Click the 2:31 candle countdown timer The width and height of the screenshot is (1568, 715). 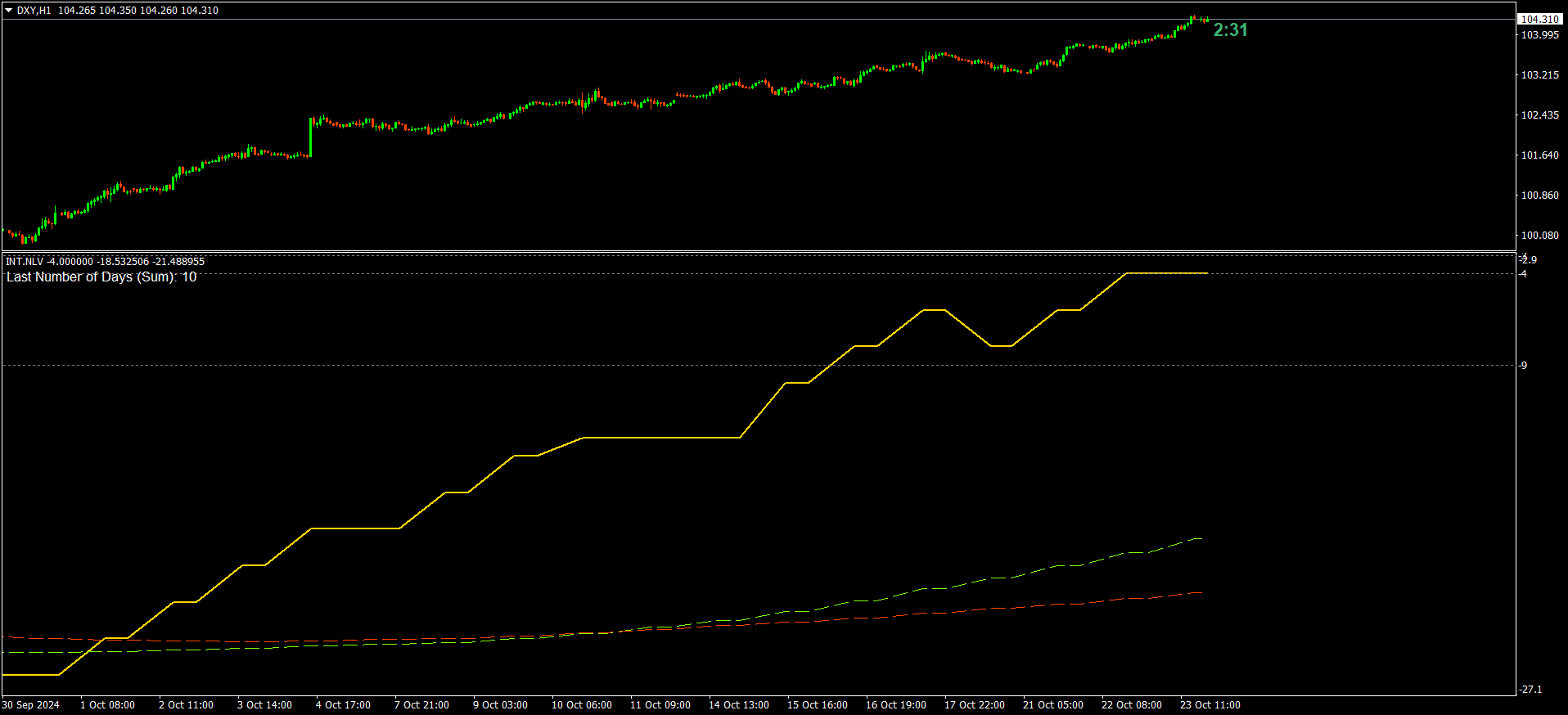(x=1230, y=30)
